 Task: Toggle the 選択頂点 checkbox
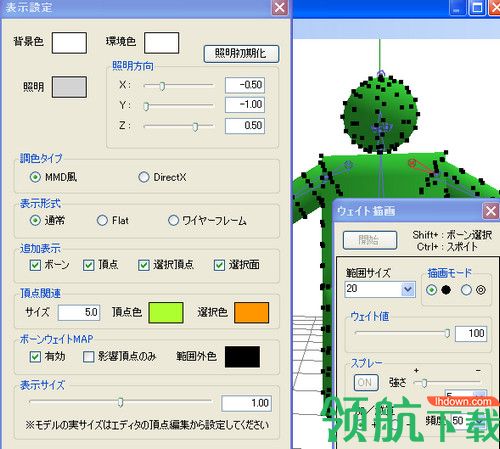[144, 265]
